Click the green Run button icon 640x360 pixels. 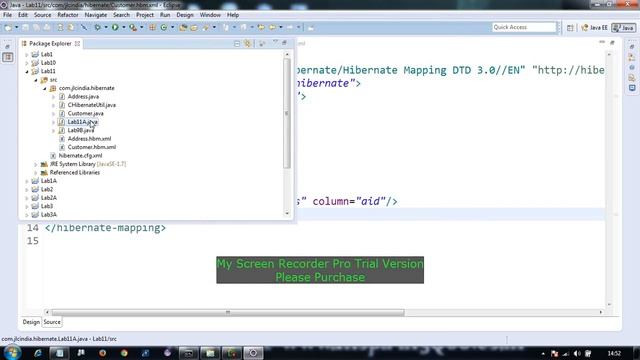115,27
